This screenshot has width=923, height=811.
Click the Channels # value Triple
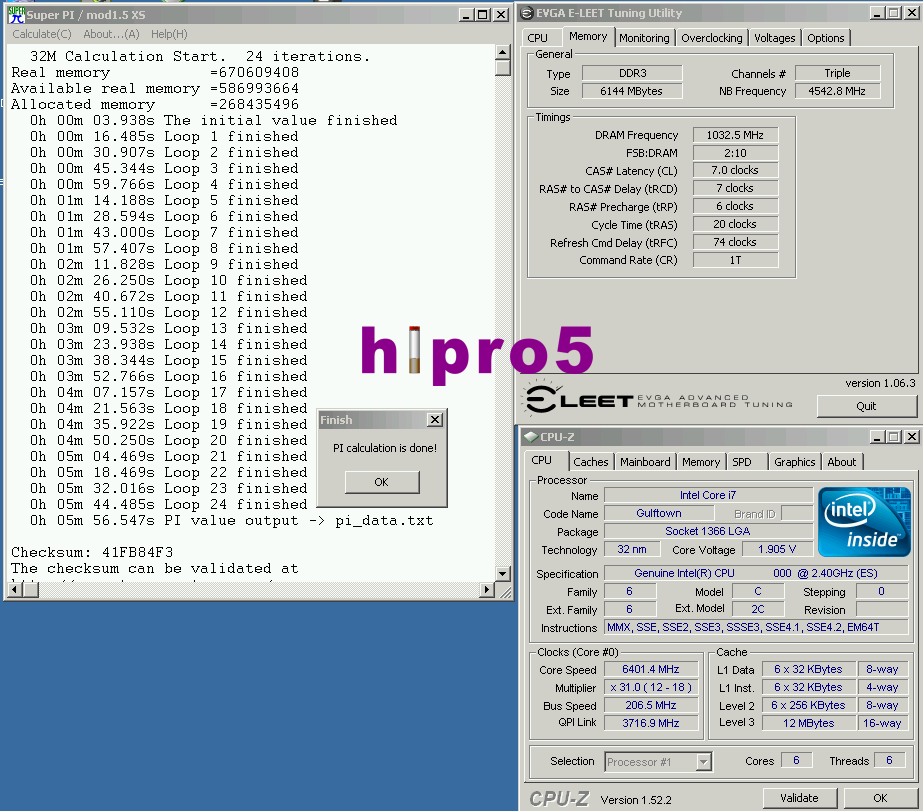[837, 73]
